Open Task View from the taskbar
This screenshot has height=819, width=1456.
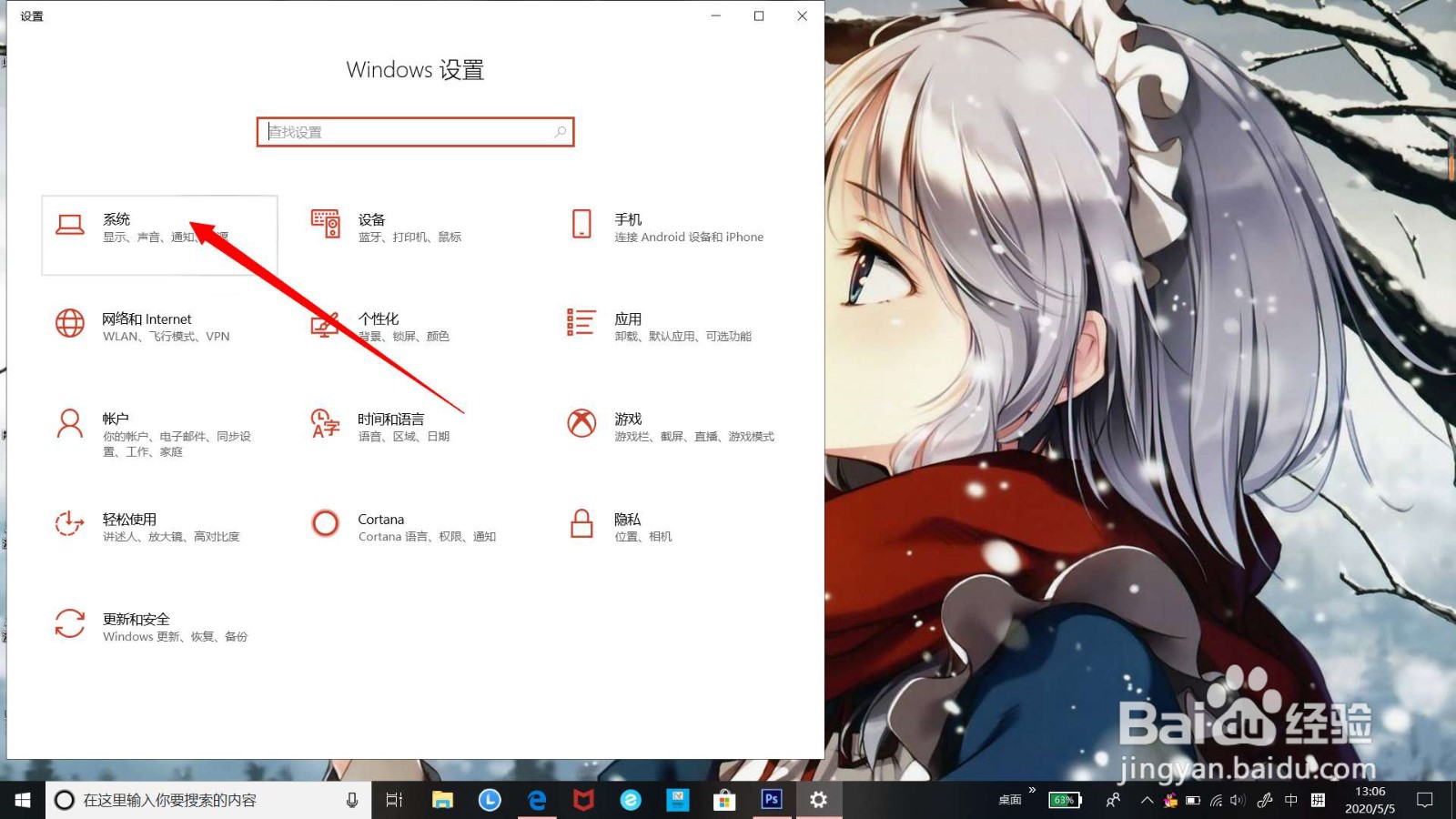pyautogui.click(x=394, y=800)
